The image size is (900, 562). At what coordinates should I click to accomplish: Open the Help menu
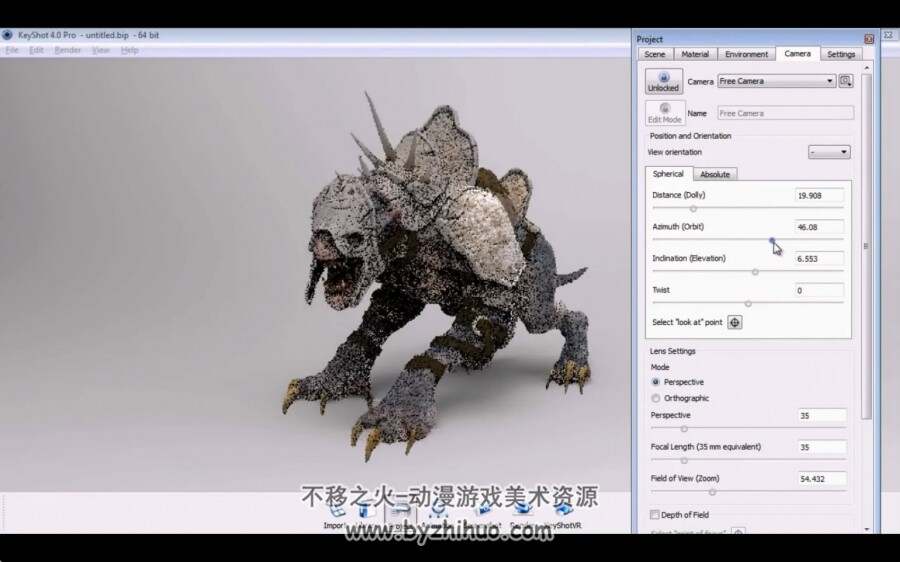coord(130,50)
